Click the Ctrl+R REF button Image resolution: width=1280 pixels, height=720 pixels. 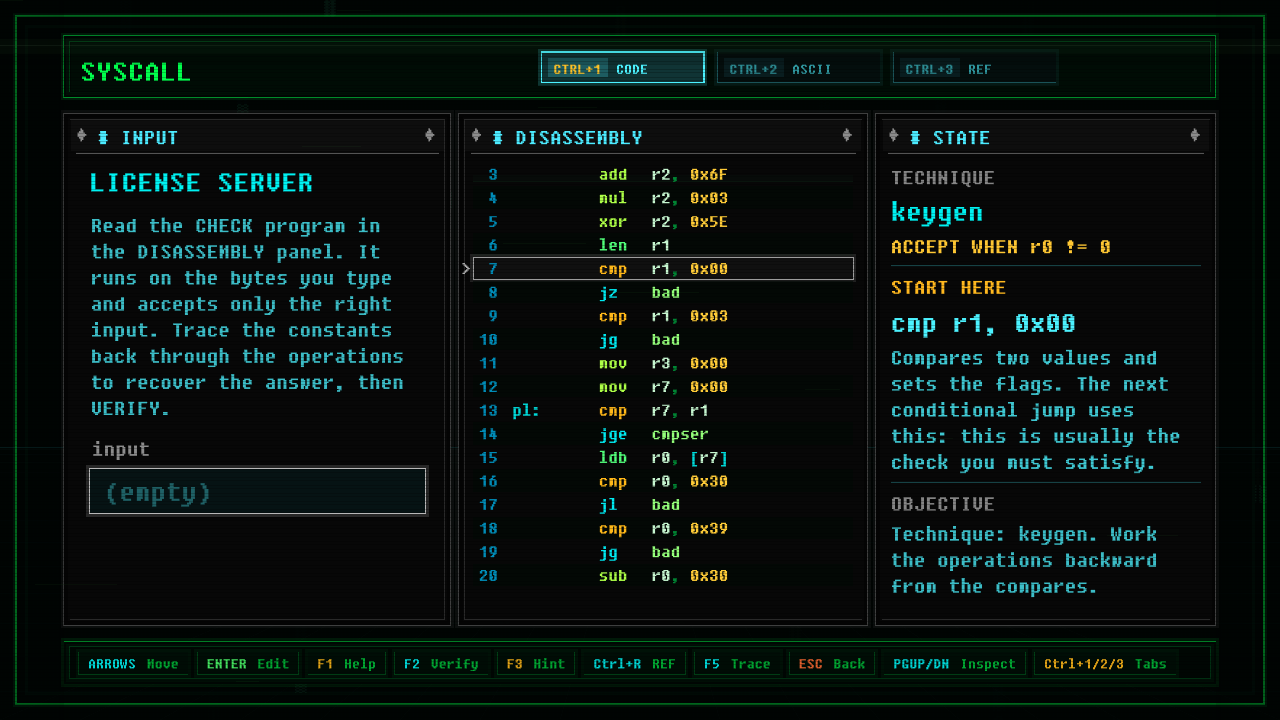pyautogui.click(x=634, y=664)
